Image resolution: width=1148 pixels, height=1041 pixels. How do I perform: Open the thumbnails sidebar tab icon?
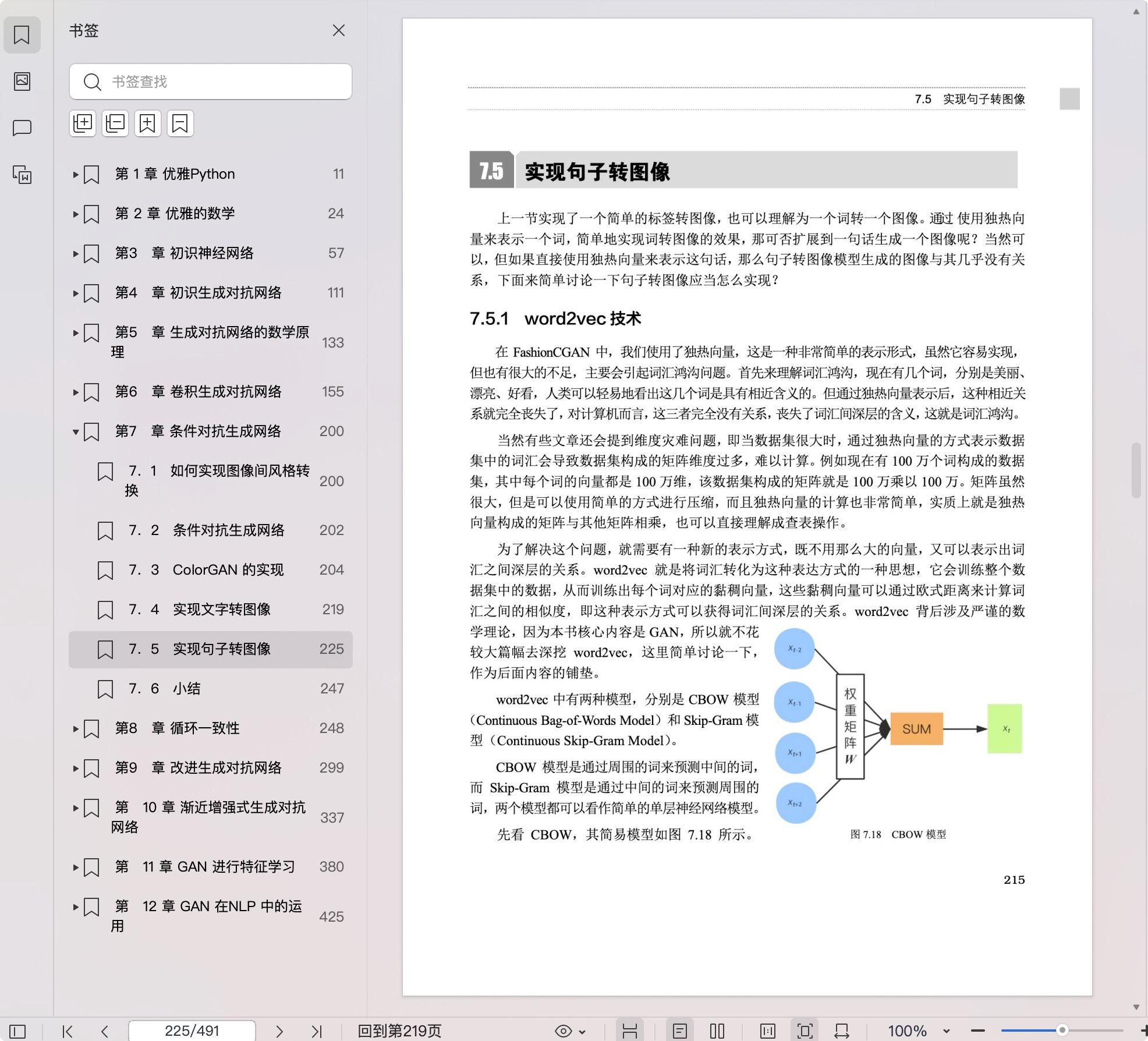coord(22,81)
